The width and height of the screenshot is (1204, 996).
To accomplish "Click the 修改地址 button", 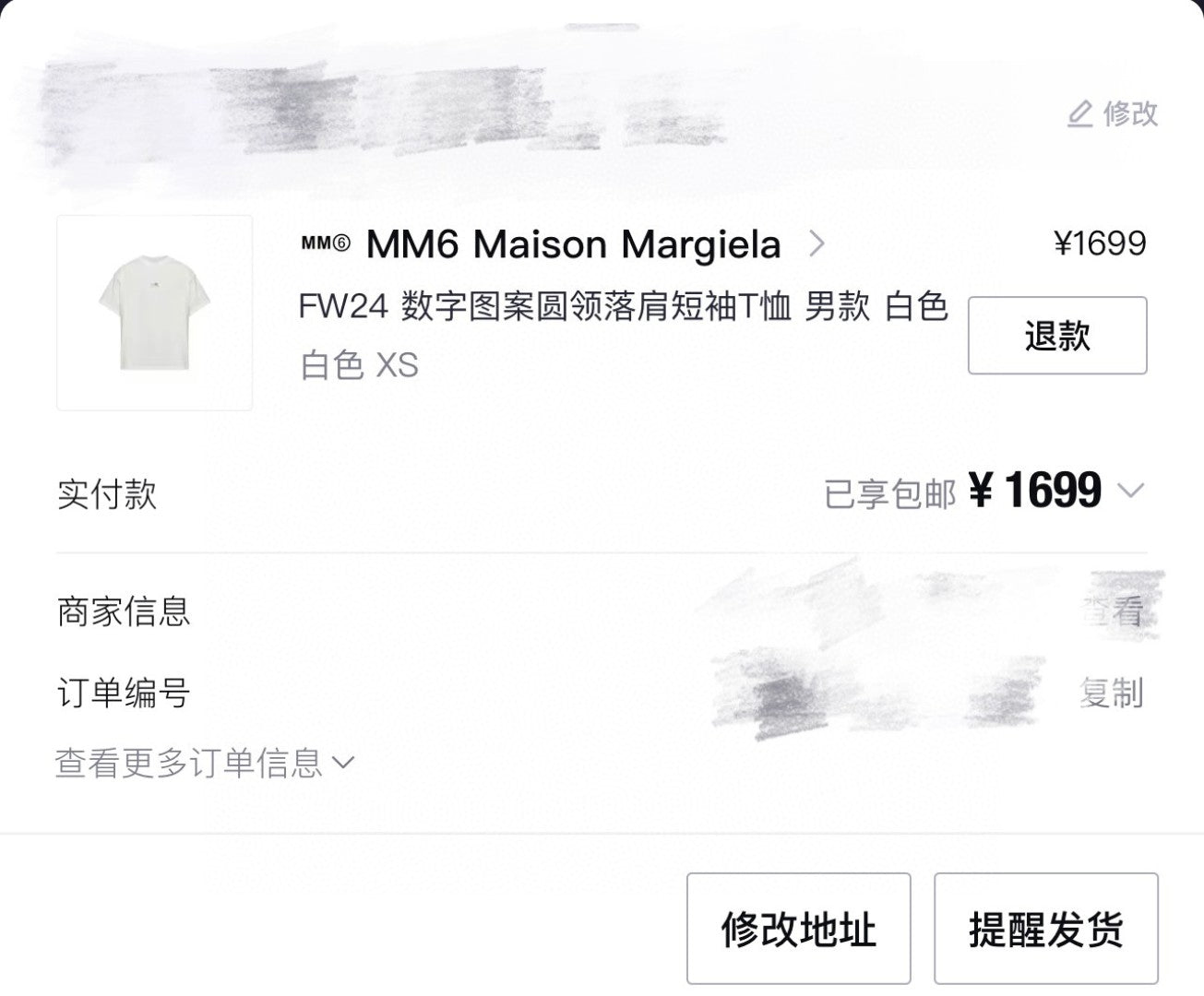I will point(799,929).
